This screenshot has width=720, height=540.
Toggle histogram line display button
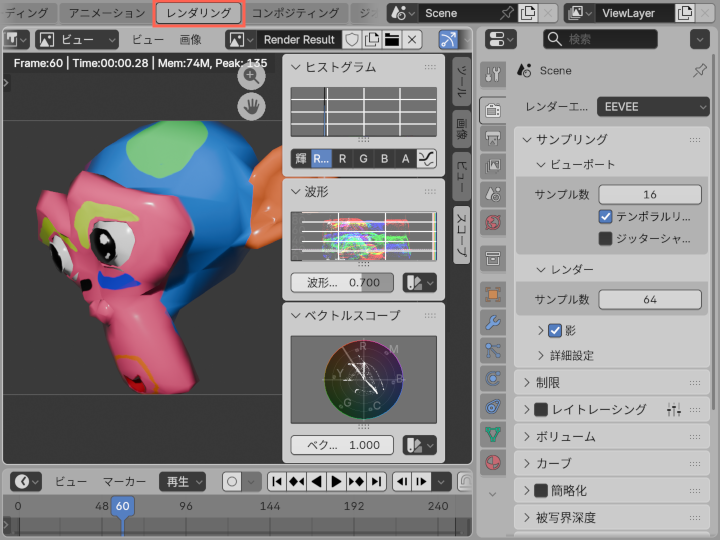[x=427, y=159]
